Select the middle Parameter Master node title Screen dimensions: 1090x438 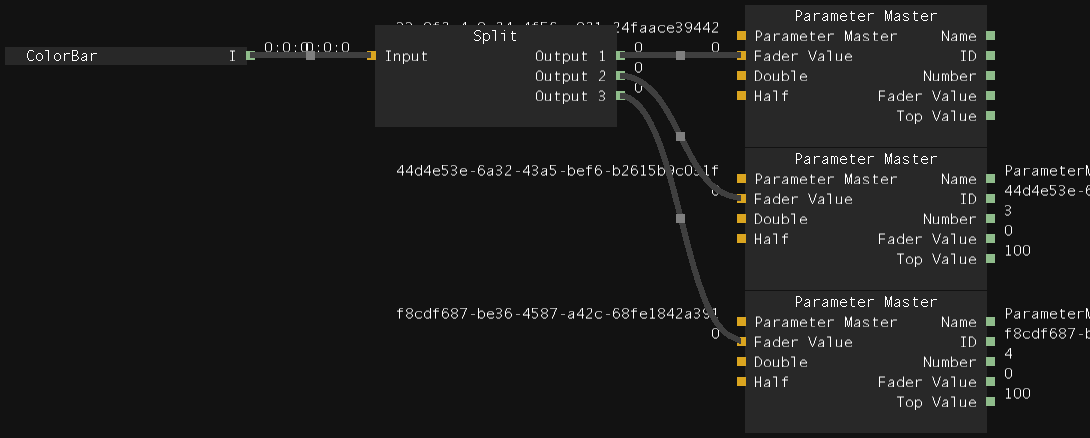tap(866, 159)
